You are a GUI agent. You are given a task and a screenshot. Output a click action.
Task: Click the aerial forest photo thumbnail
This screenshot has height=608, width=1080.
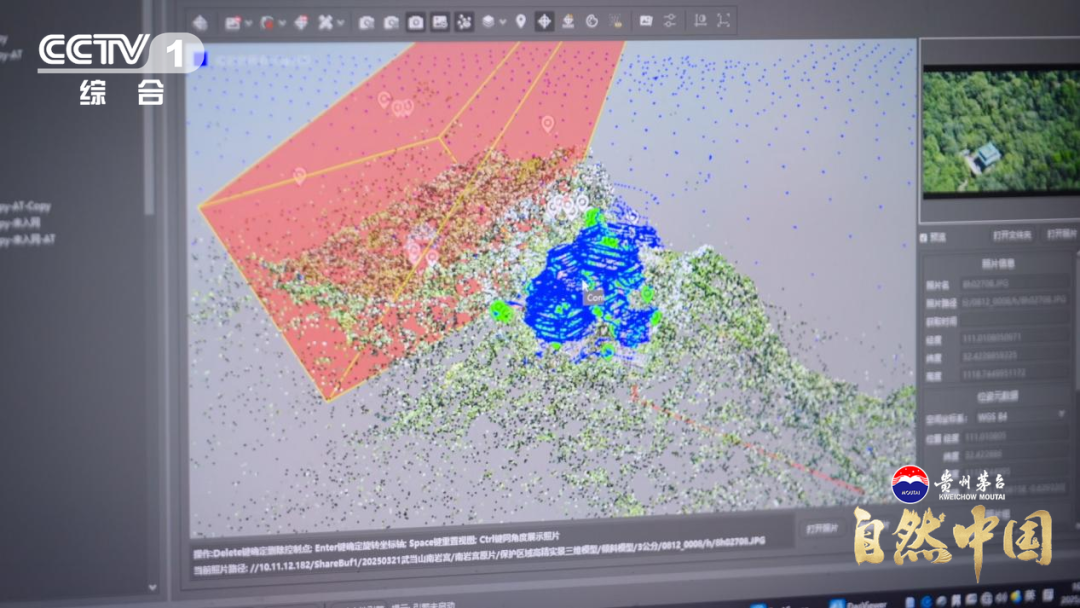pos(1001,131)
